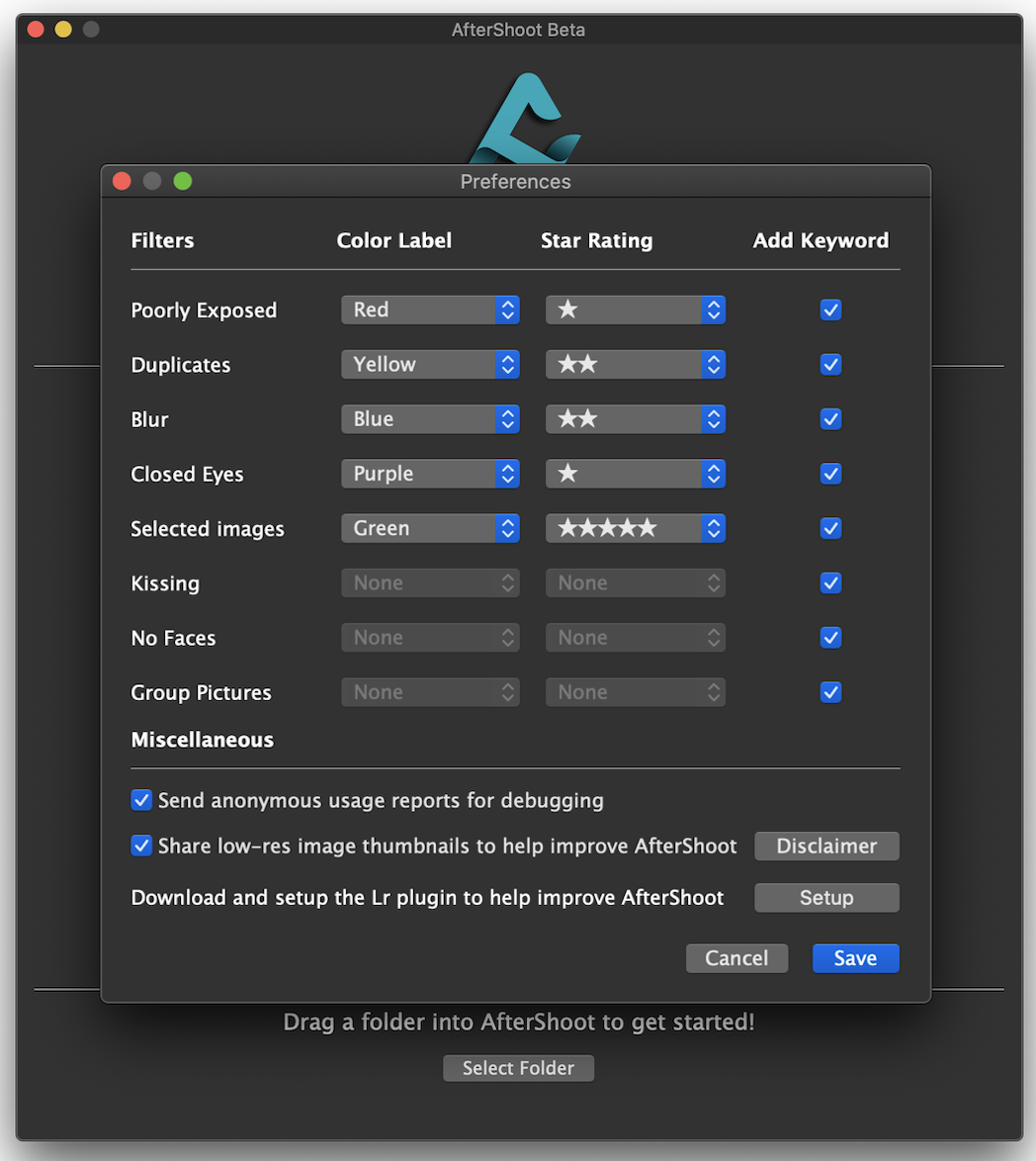This screenshot has height=1161, width=1036.
Task: Click the No Faces filter label
Action: point(173,638)
